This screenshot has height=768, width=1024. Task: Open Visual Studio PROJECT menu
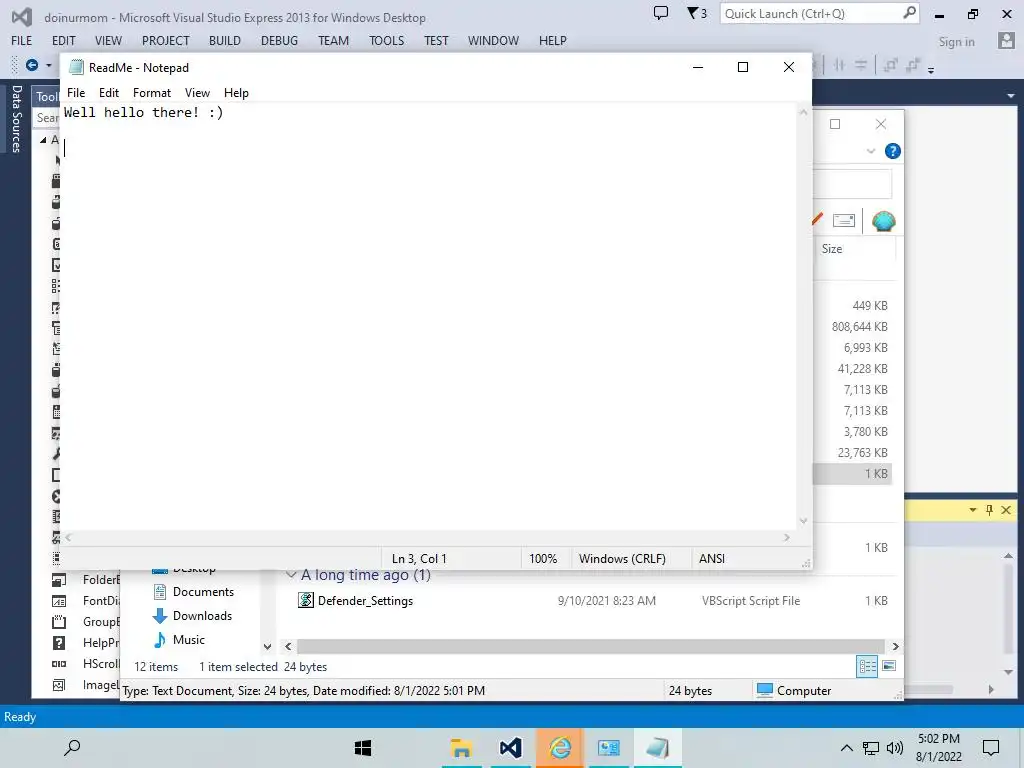click(x=165, y=40)
